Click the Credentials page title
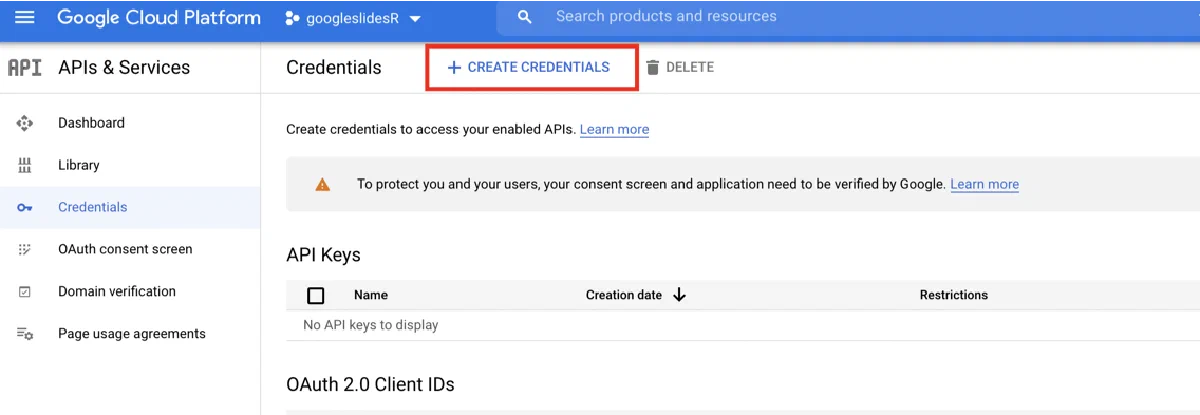The image size is (1200, 415). click(x=334, y=67)
